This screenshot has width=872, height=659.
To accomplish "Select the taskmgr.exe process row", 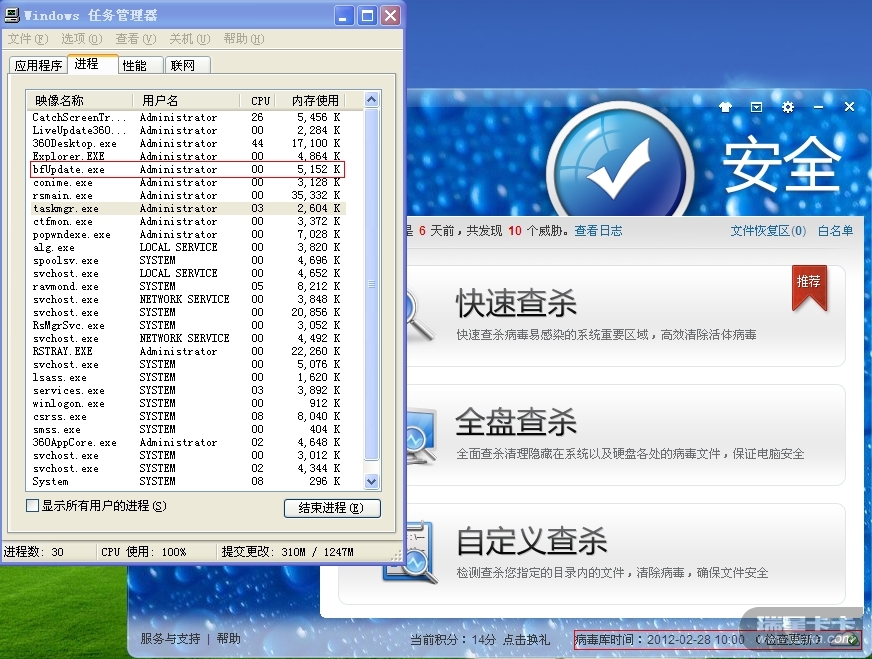I will coord(187,209).
